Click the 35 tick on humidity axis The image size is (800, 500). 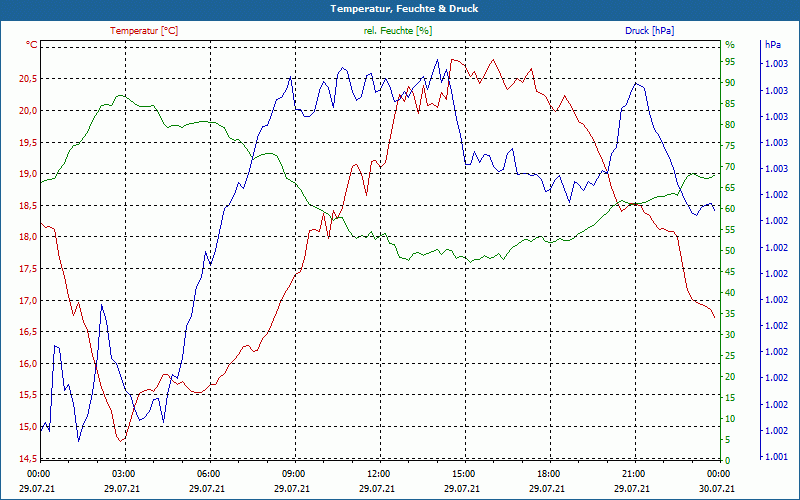pos(730,314)
